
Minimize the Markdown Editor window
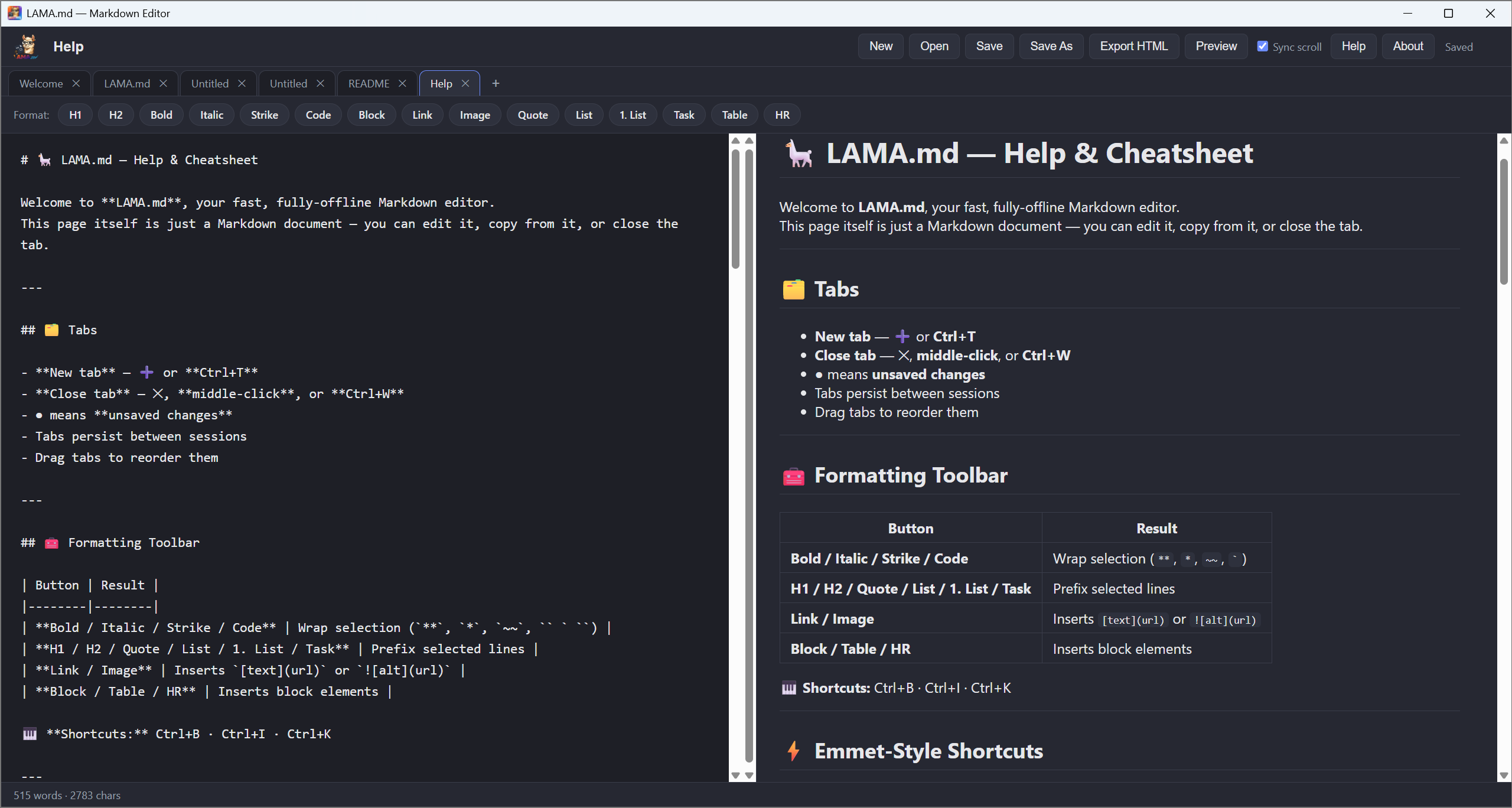pyautogui.click(x=1407, y=13)
